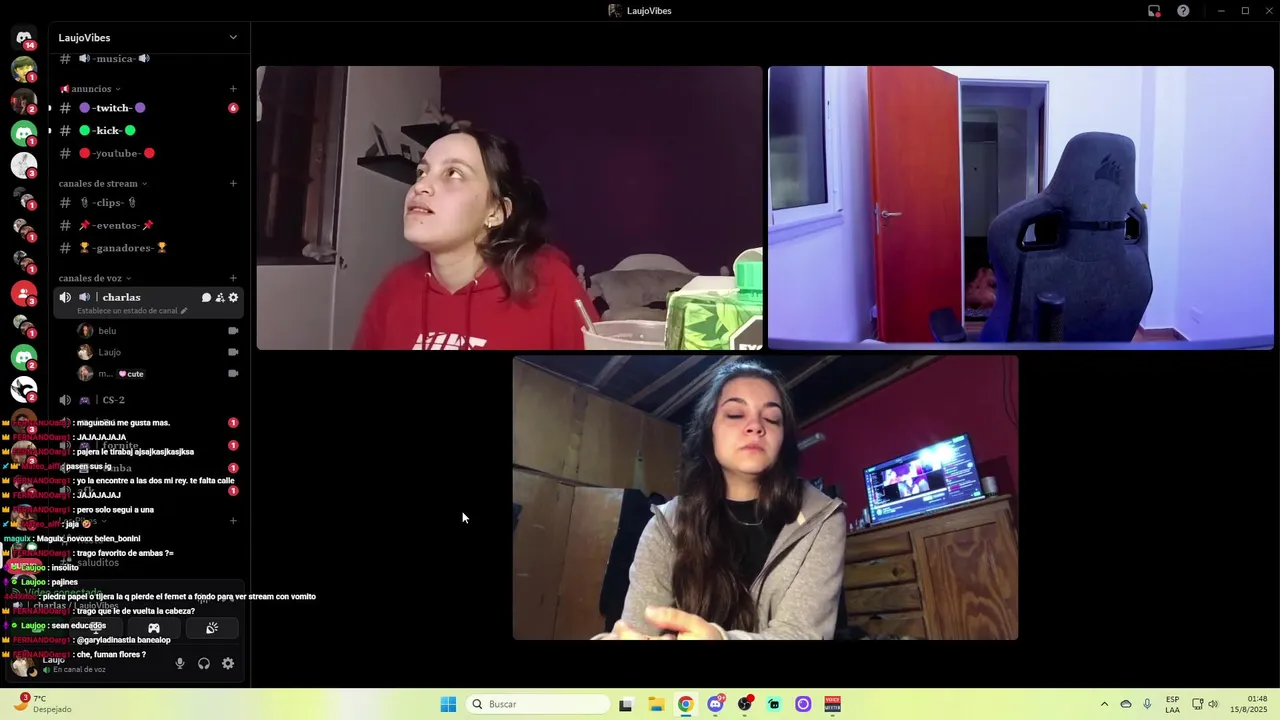Add channel to canales de stream category

pyautogui.click(x=233, y=183)
